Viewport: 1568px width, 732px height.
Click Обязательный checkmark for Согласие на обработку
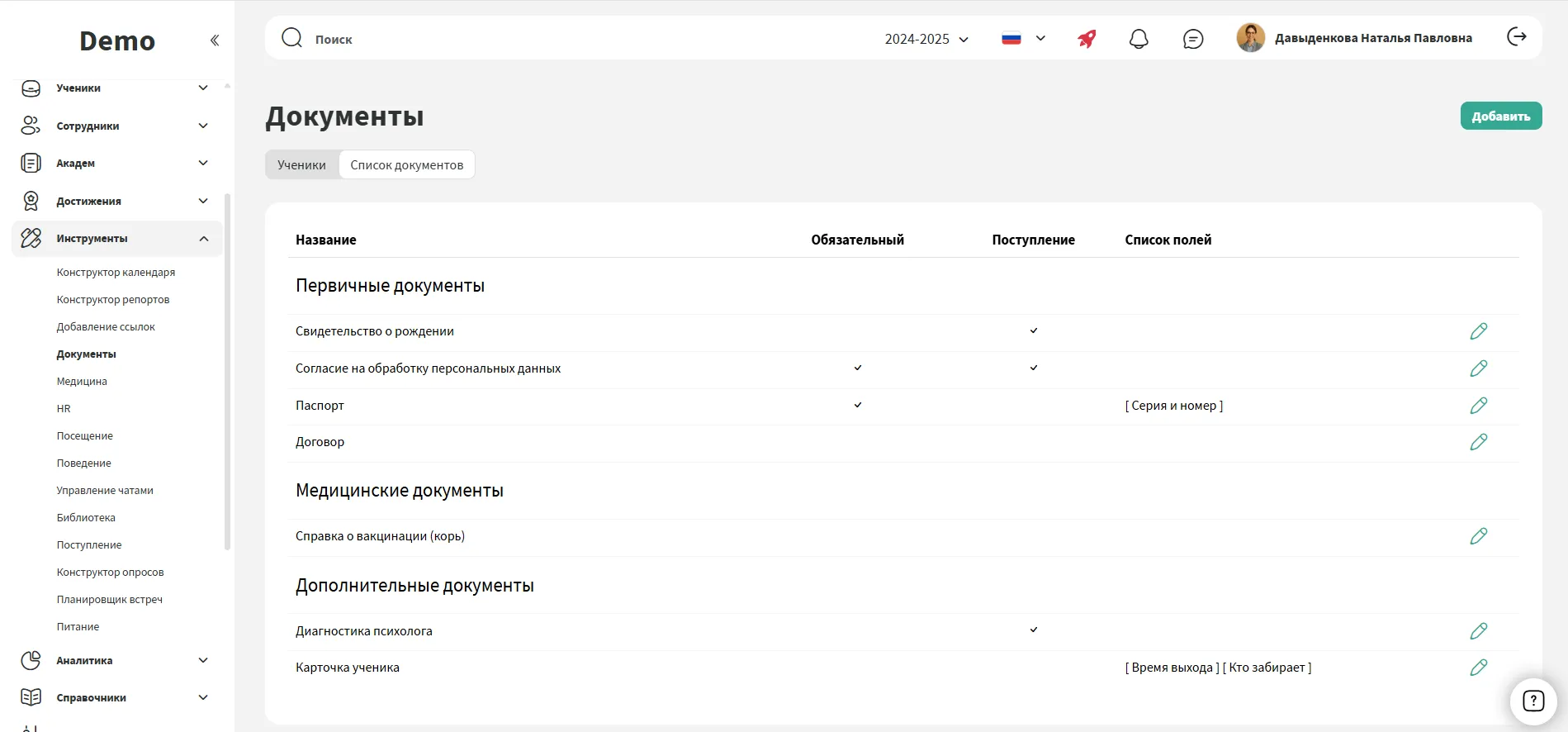click(858, 368)
